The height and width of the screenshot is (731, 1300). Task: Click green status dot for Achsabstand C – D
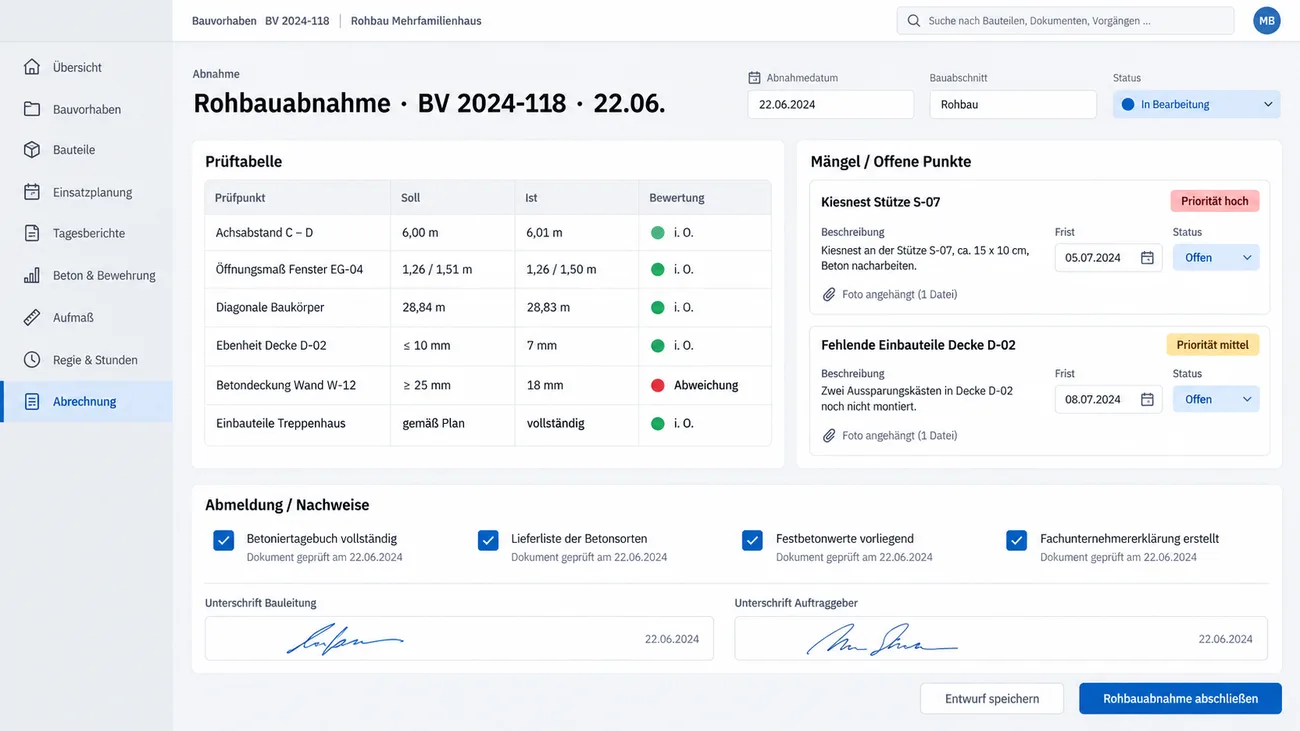pos(658,232)
